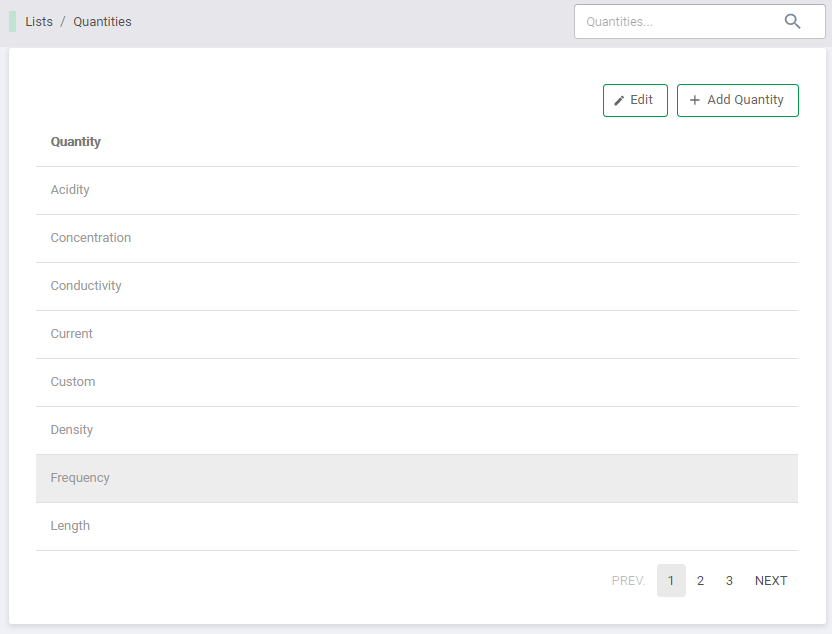The height and width of the screenshot is (634, 832).
Task: Select the Current row
Action: 72,334
